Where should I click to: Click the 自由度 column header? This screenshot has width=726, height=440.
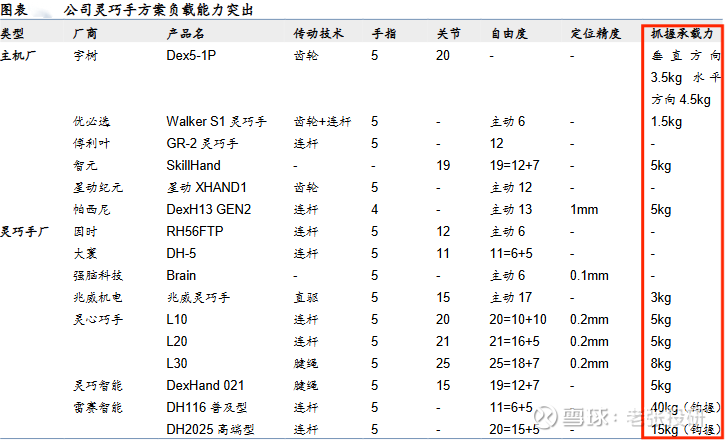(x=509, y=33)
